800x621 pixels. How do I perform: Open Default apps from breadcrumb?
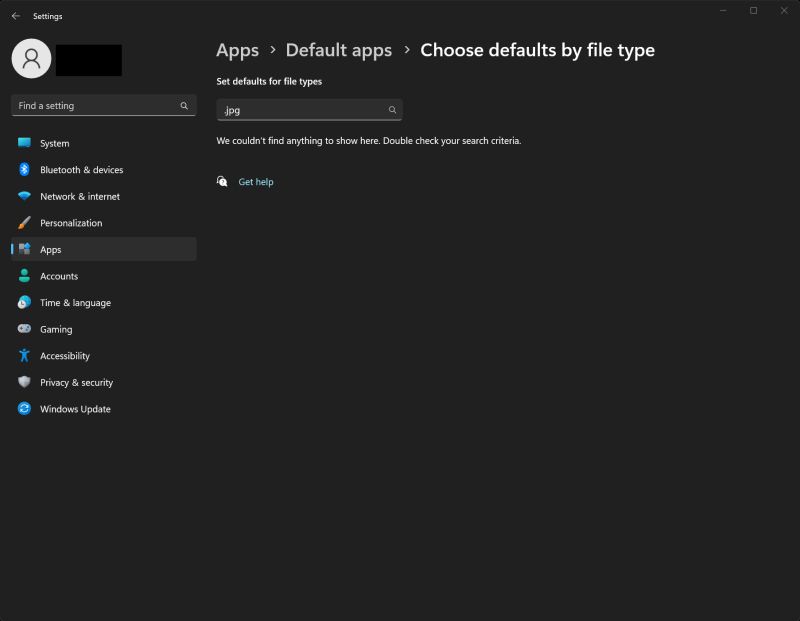(x=338, y=49)
